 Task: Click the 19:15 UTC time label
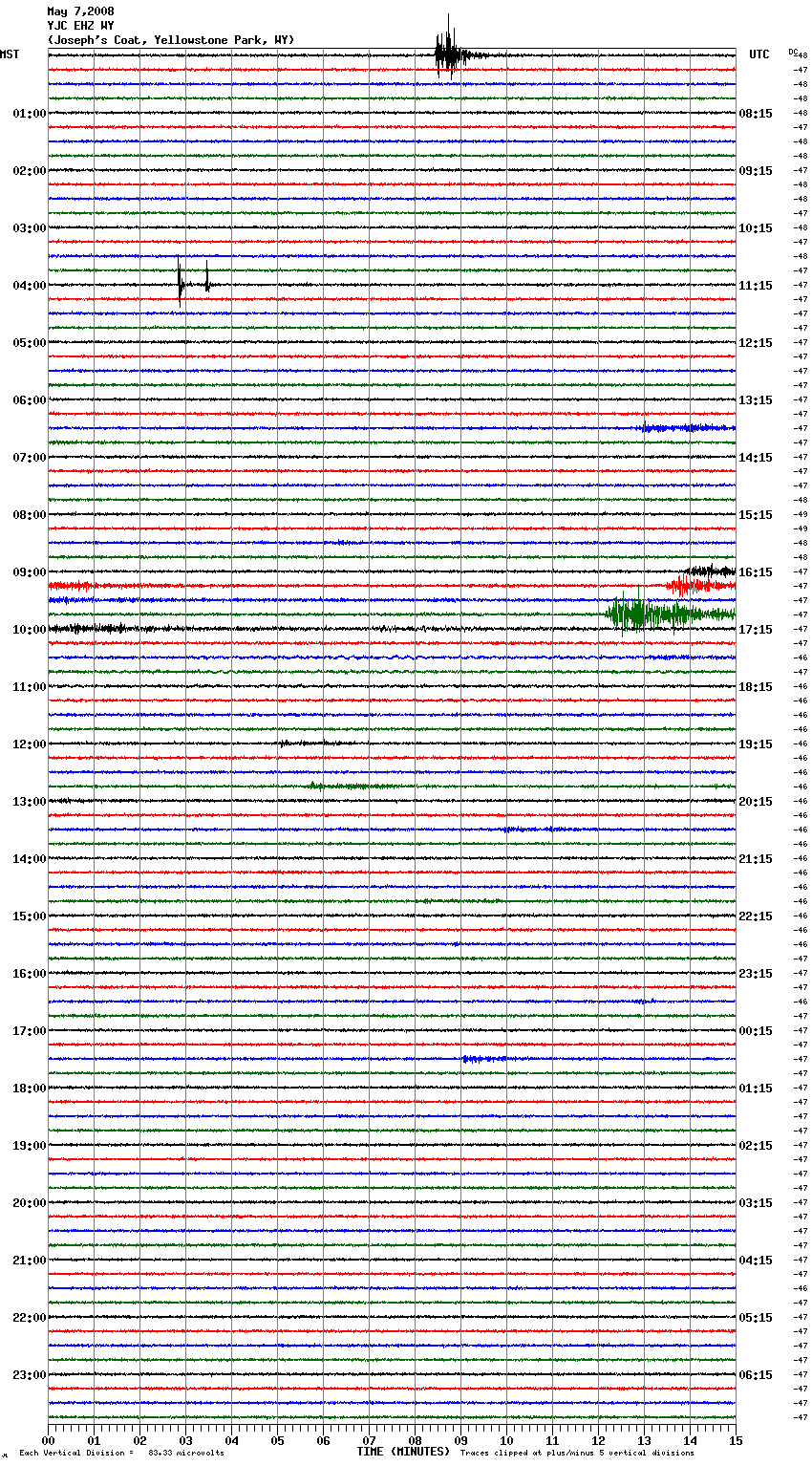756,744
